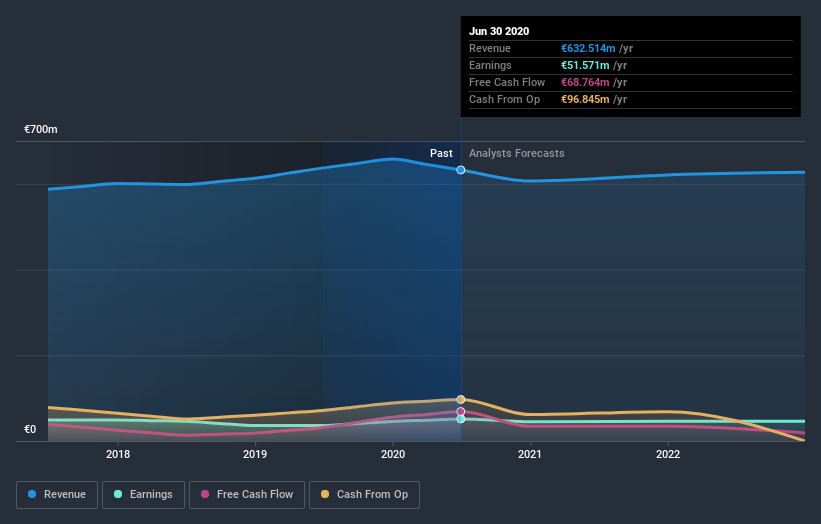The width and height of the screenshot is (821, 524).
Task: Toggle the Cash From Op legend button
Action: tap(364, 495)
